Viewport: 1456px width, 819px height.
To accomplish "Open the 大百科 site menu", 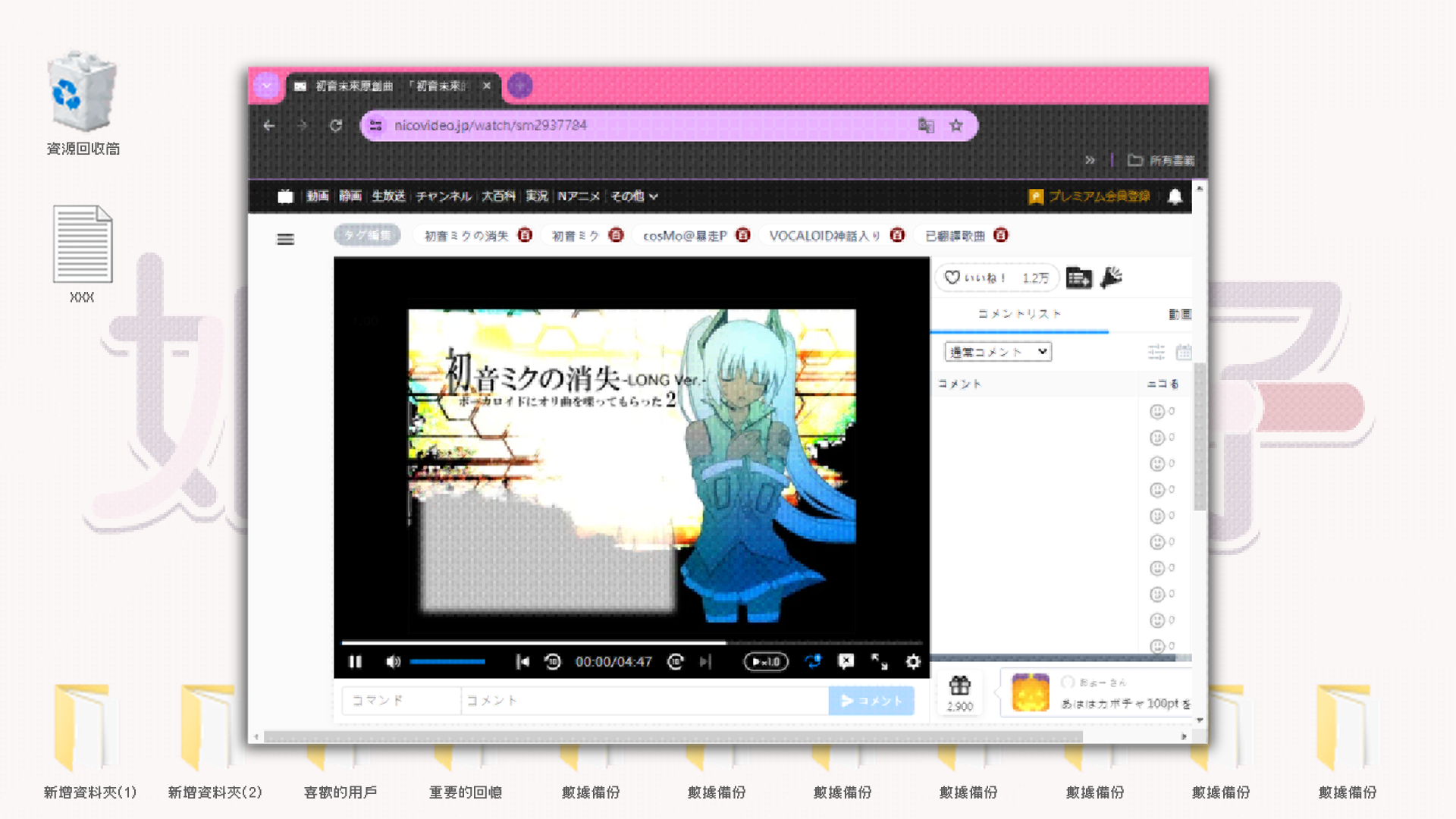I will pyautogui.click(x=498, y=196).
